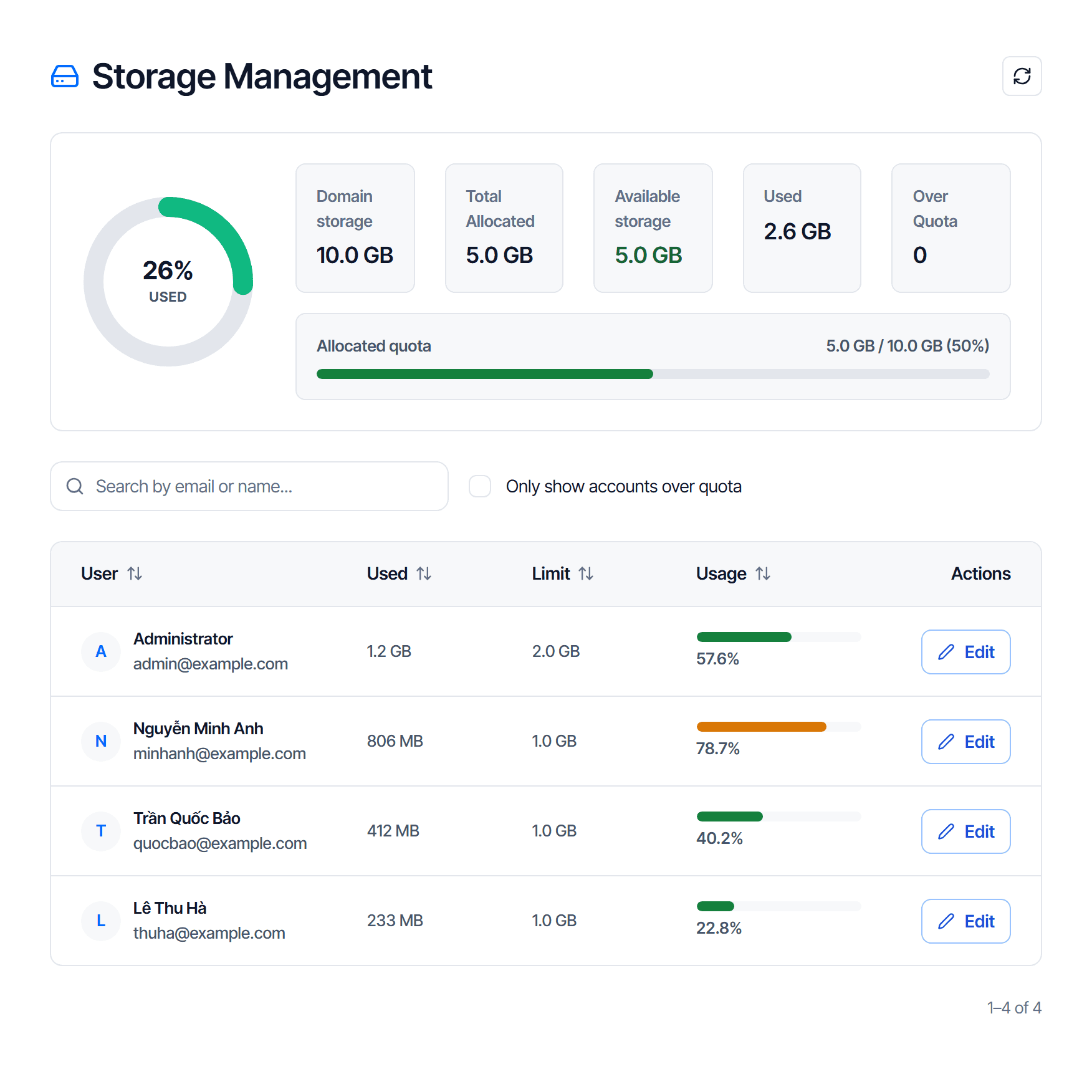
Task: Click the Storage Management page title
Action: coord(262,77)
